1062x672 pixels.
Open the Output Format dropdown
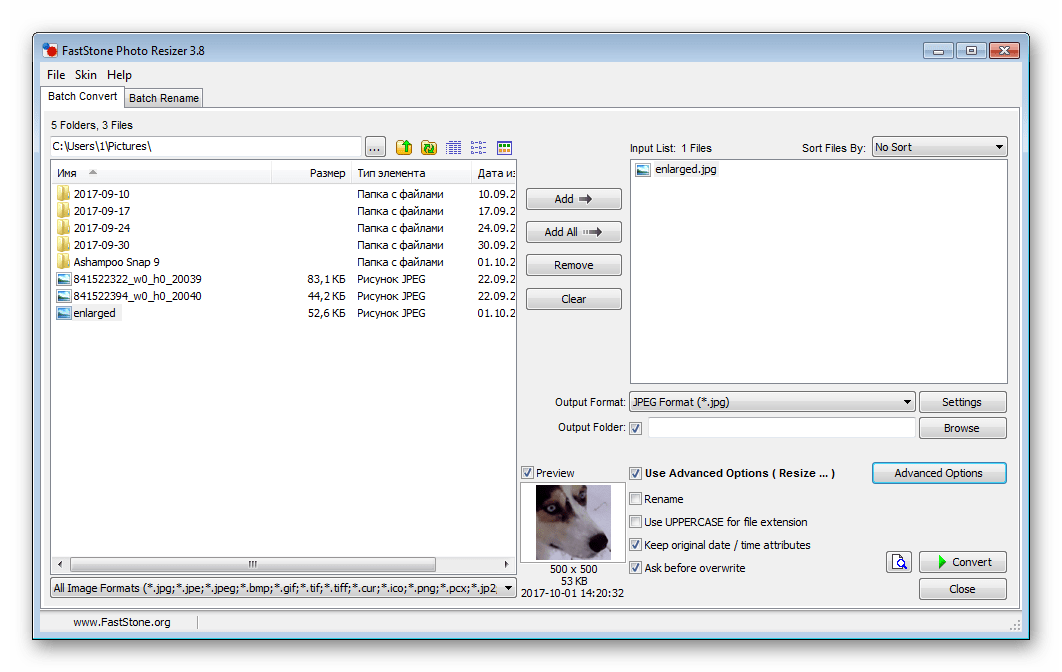pyautogui.click(x=772, y=402)
